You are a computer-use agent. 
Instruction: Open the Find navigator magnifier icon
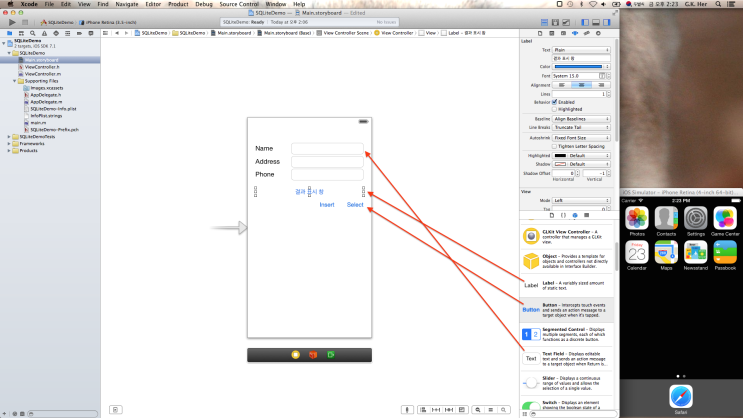(33, 33)
